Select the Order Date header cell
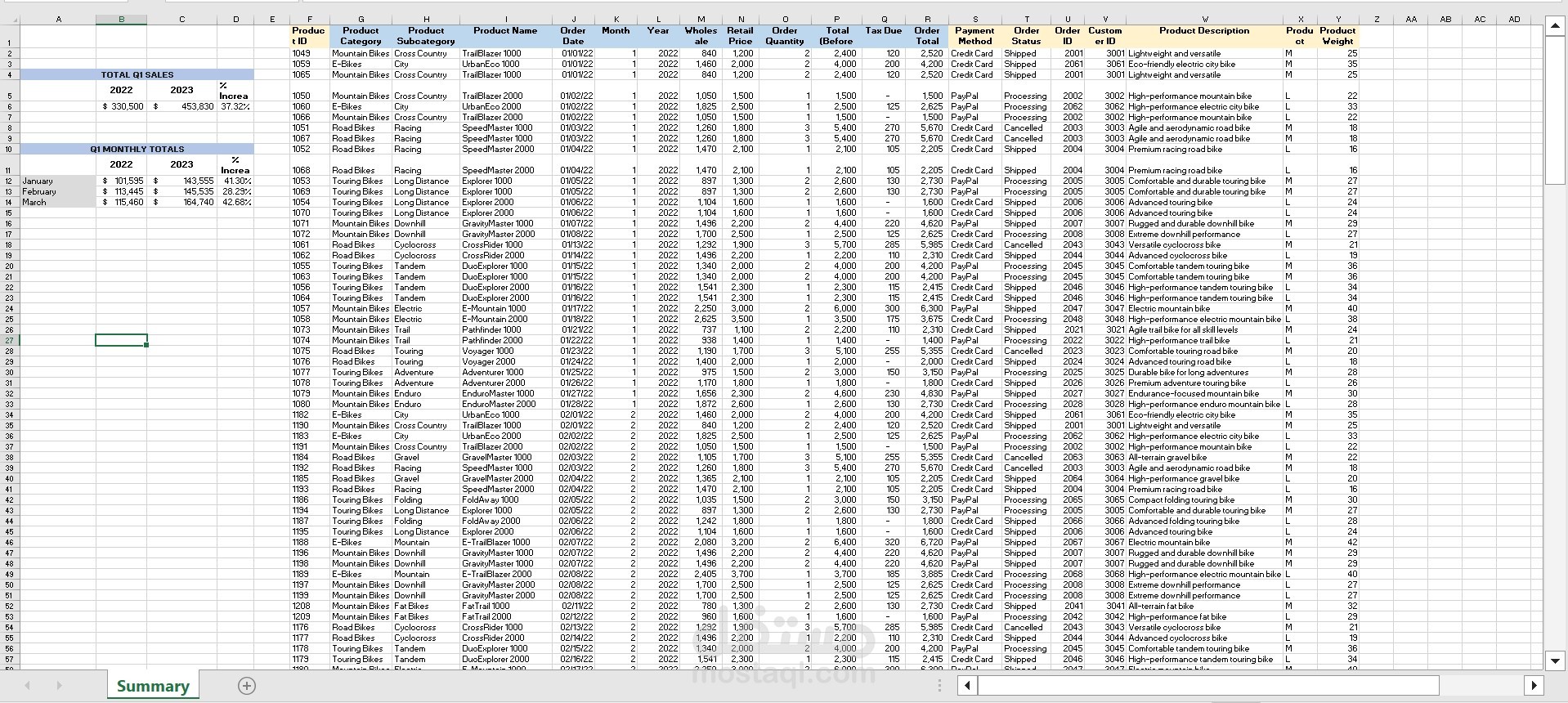The image size is (1568, 703). (x=573, y=36)
